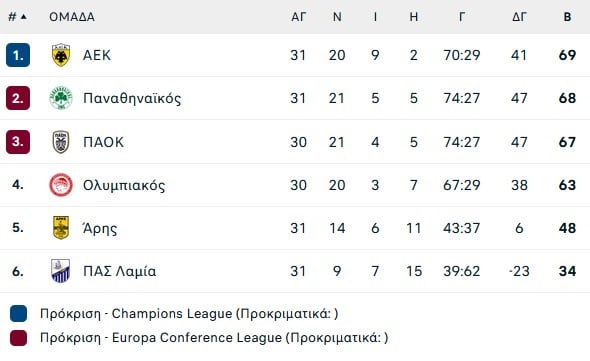Open the Παναθηναϊκός team link
The image size is (590, 361).
tap(132, 98)
